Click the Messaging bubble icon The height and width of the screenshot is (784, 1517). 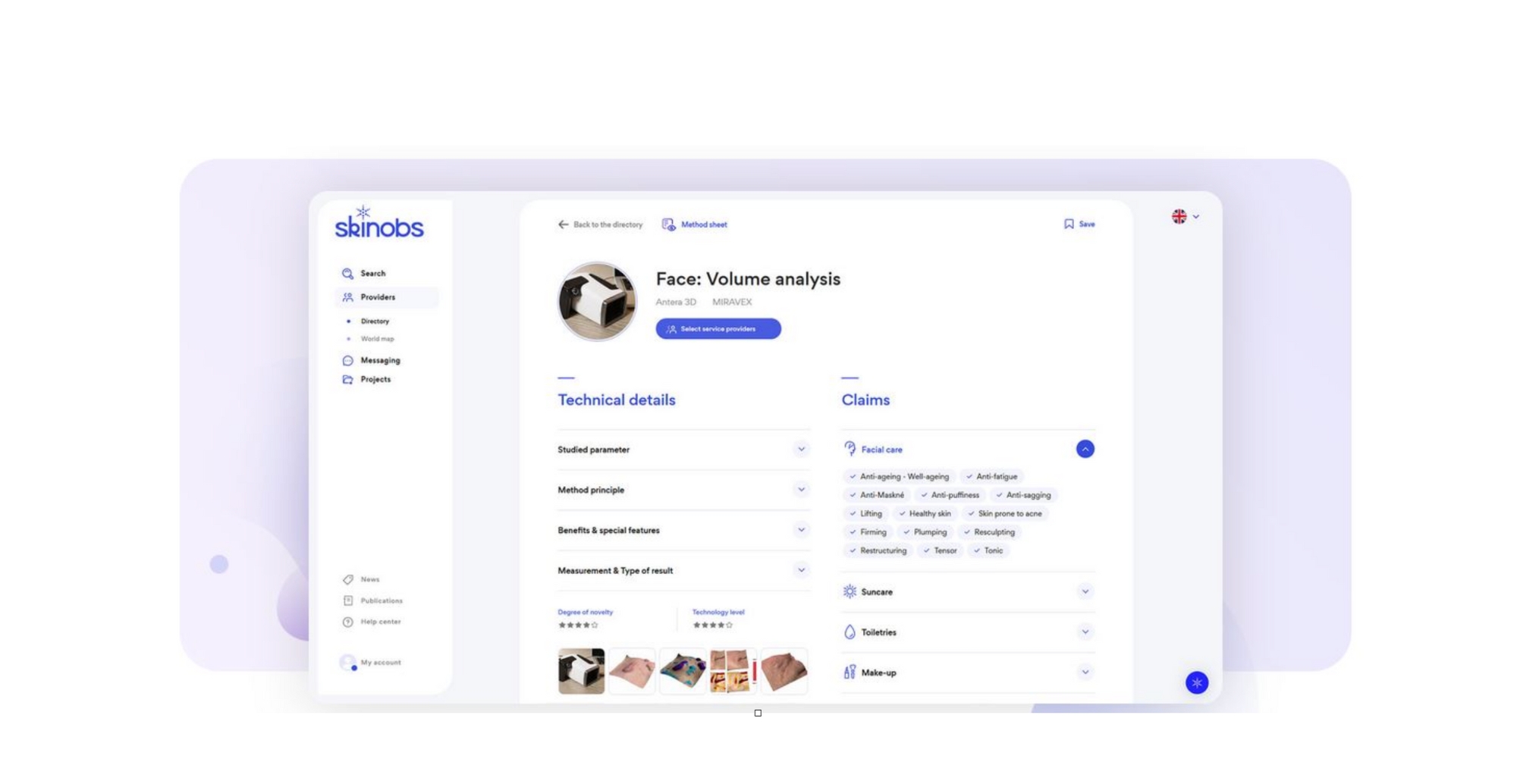tap(347, 360)
